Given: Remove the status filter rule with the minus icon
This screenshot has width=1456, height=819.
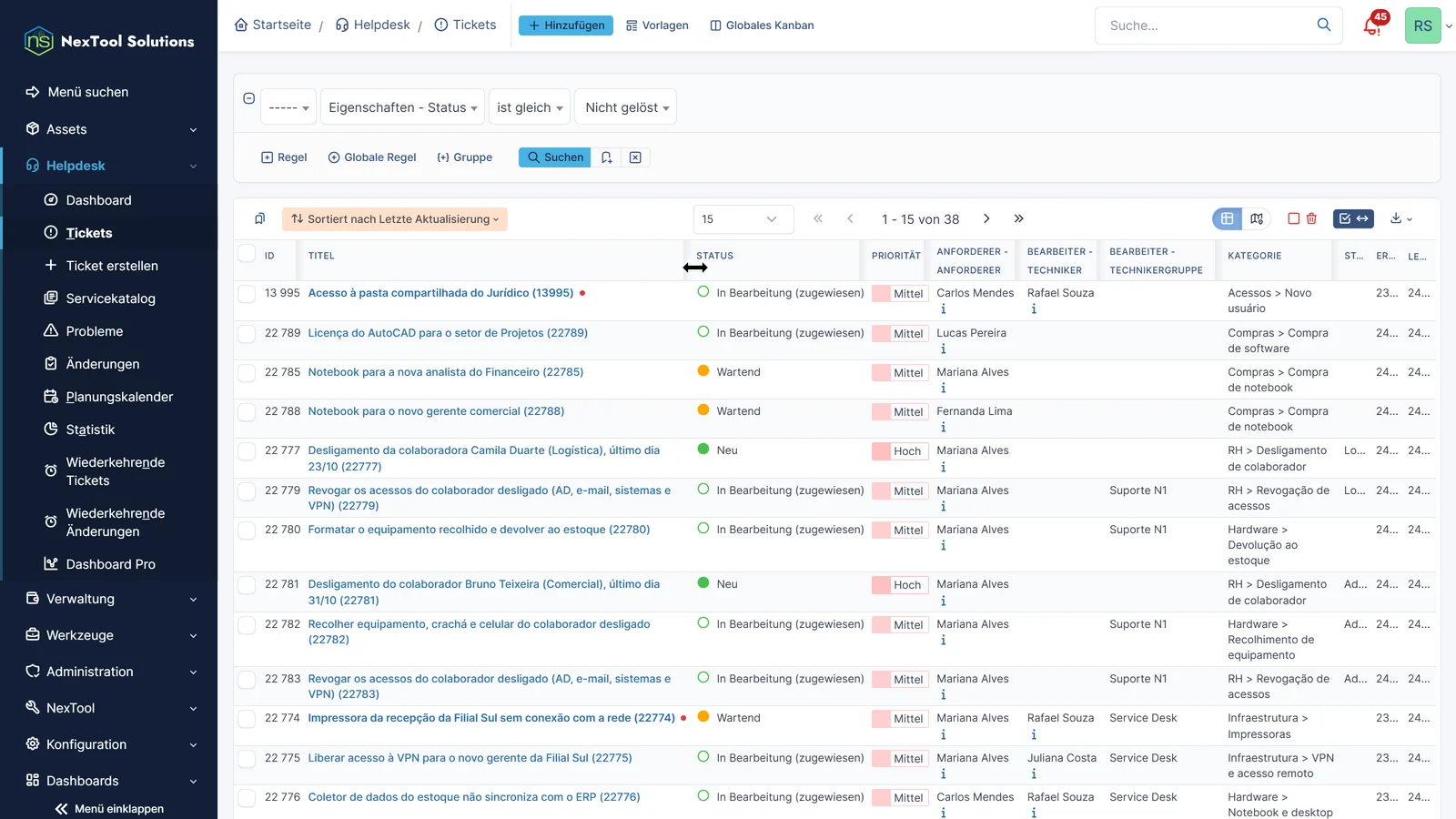Looking at the screenshot, I should pos(248,98).
